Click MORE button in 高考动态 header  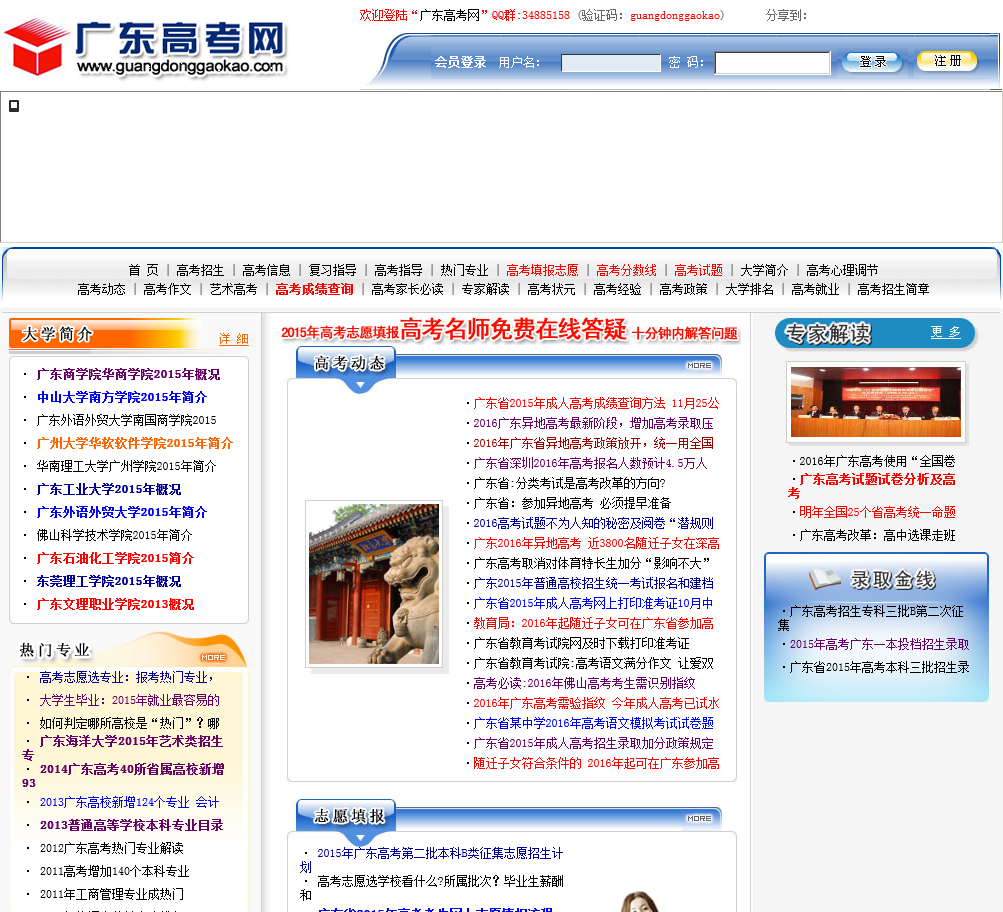coord(699,365)
